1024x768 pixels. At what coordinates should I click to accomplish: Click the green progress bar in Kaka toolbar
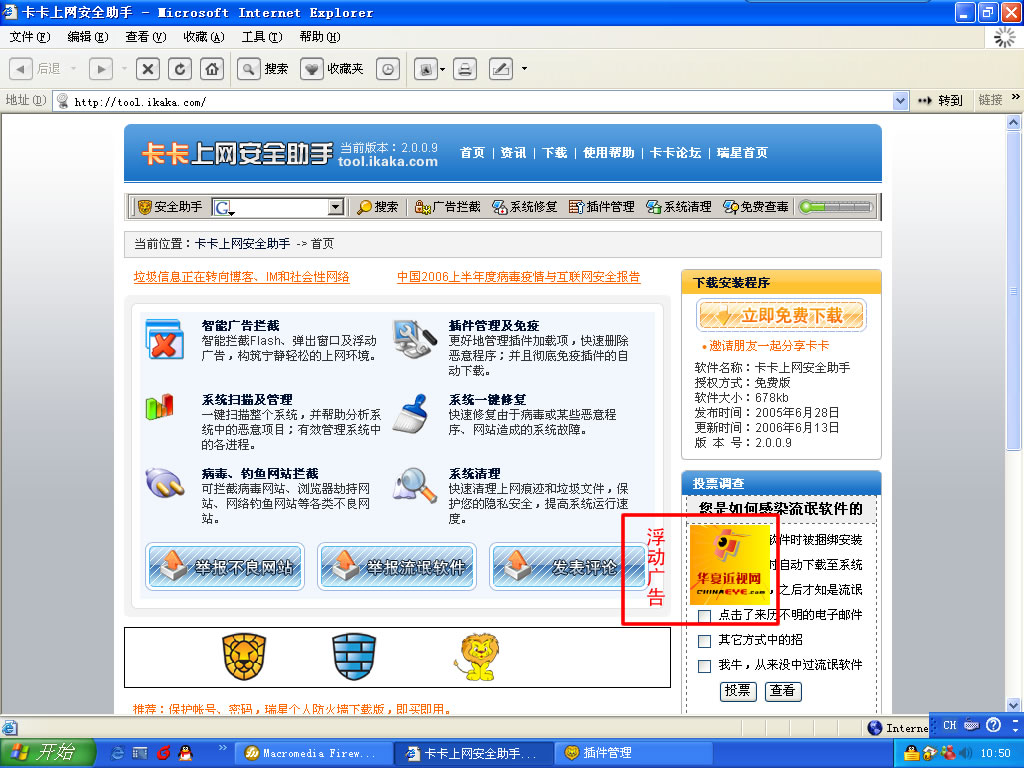coord(836,207)
